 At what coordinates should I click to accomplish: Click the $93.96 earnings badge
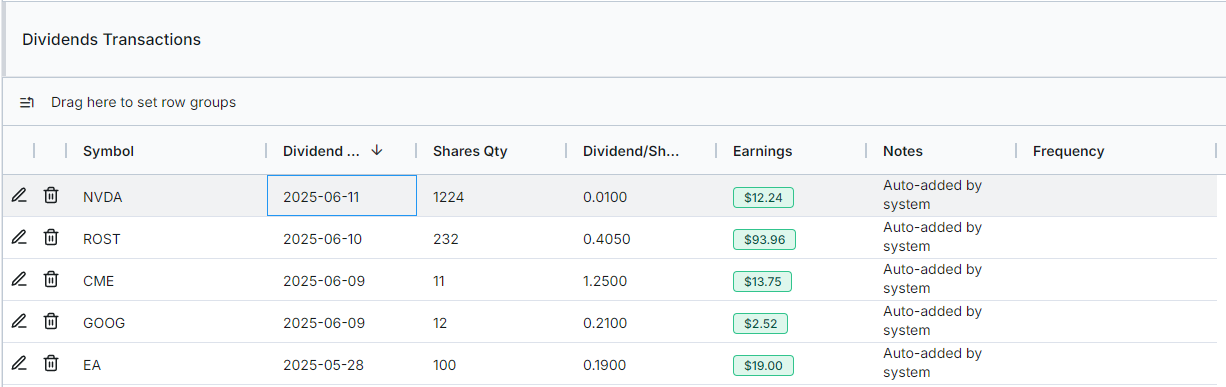click(764, 240)
